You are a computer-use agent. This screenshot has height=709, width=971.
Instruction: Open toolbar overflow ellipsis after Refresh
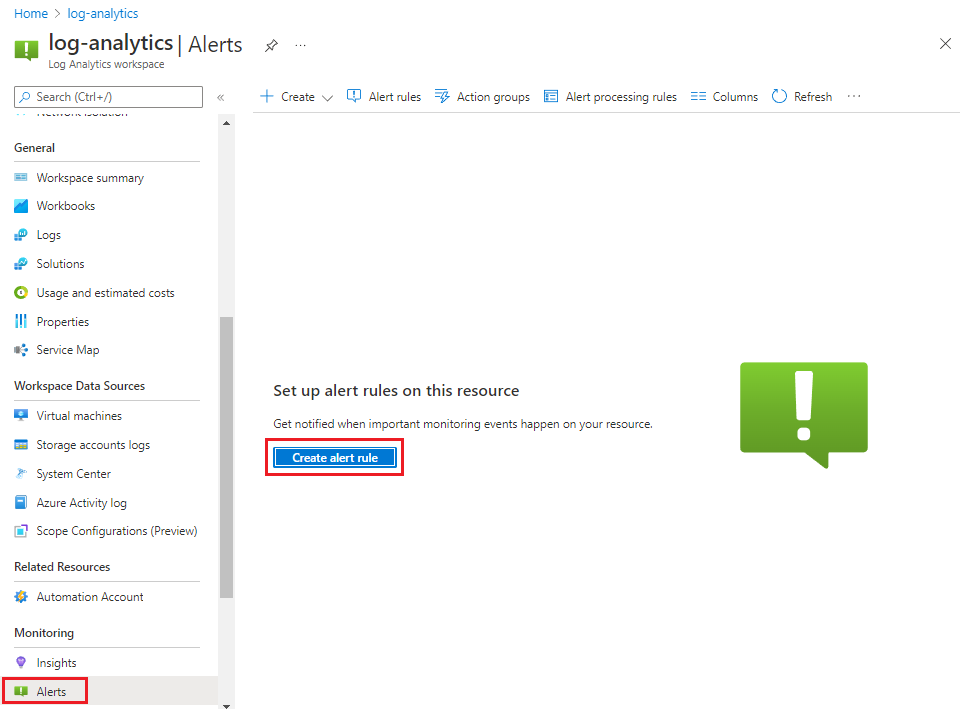(x=854, y=96)
